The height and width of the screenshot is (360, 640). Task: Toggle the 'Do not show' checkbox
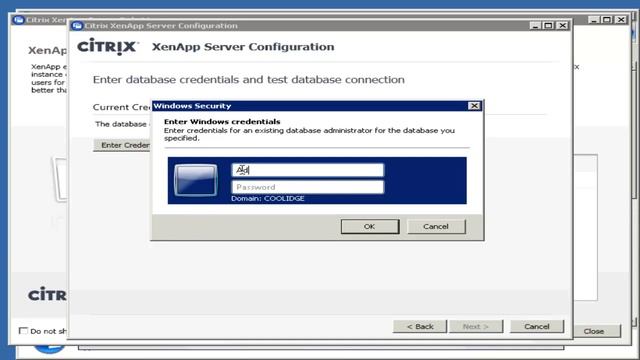coord(24,331)
